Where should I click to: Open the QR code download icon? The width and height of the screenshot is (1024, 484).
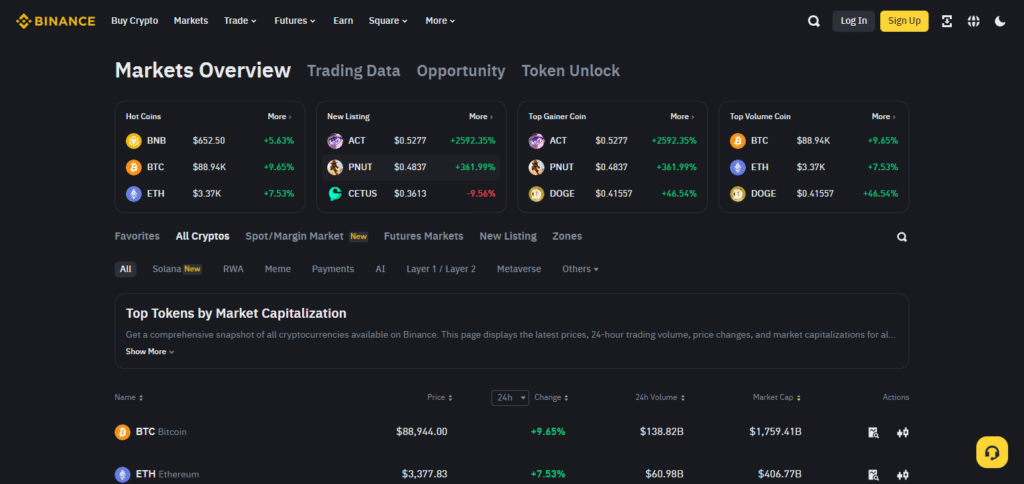pyautogui.click(x=947, y=21)
